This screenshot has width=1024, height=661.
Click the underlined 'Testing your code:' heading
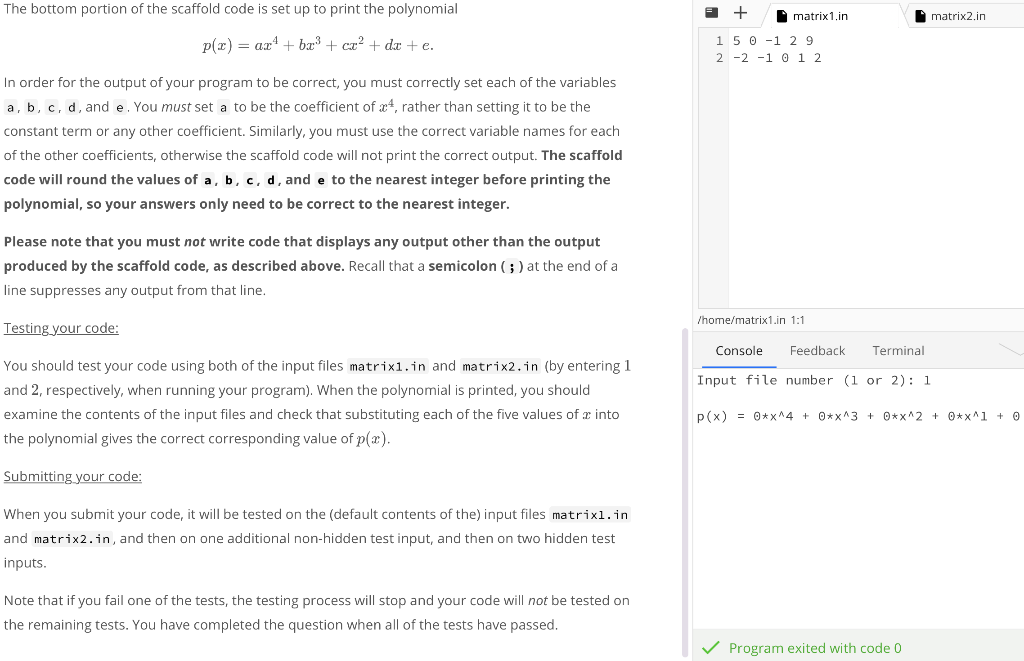59,327
